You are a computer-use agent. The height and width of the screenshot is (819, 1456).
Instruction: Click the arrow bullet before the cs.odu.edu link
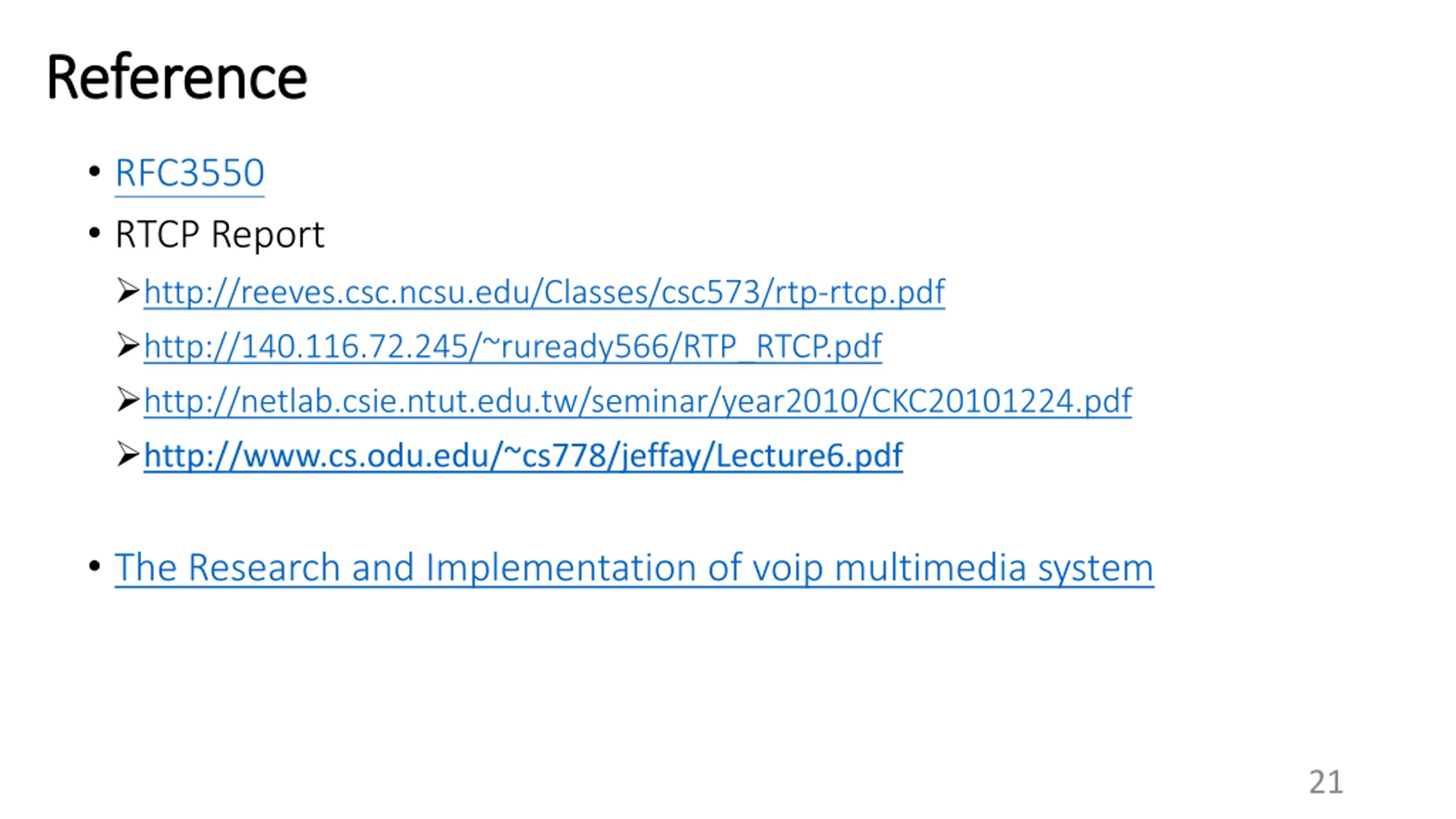(x=128, y=454)
